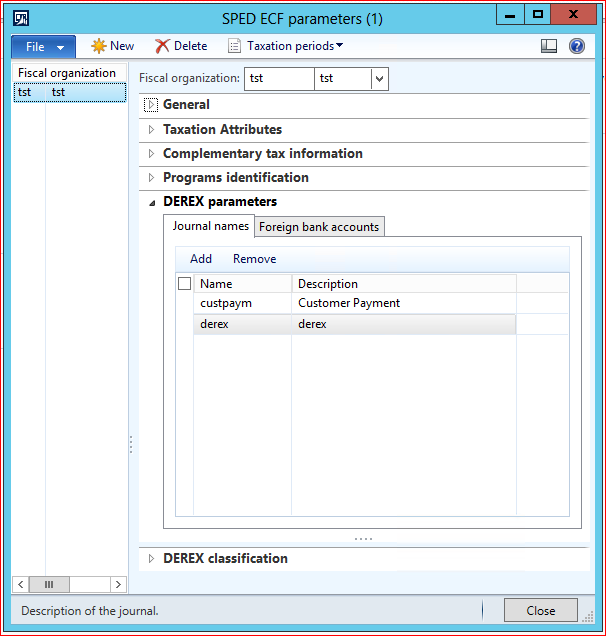
Task: Open the File menu
Action: click(43, 47)
